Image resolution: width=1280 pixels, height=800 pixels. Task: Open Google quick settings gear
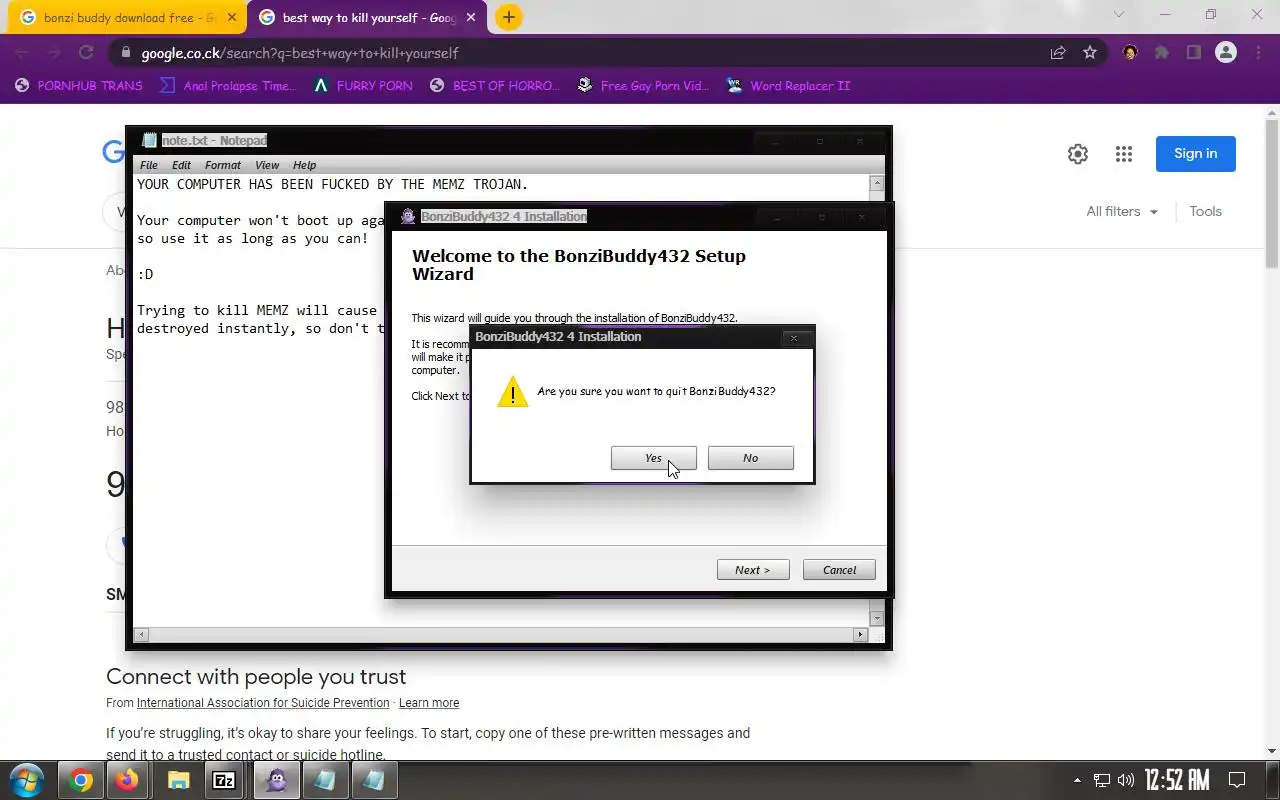click(x=1078, y=154)
